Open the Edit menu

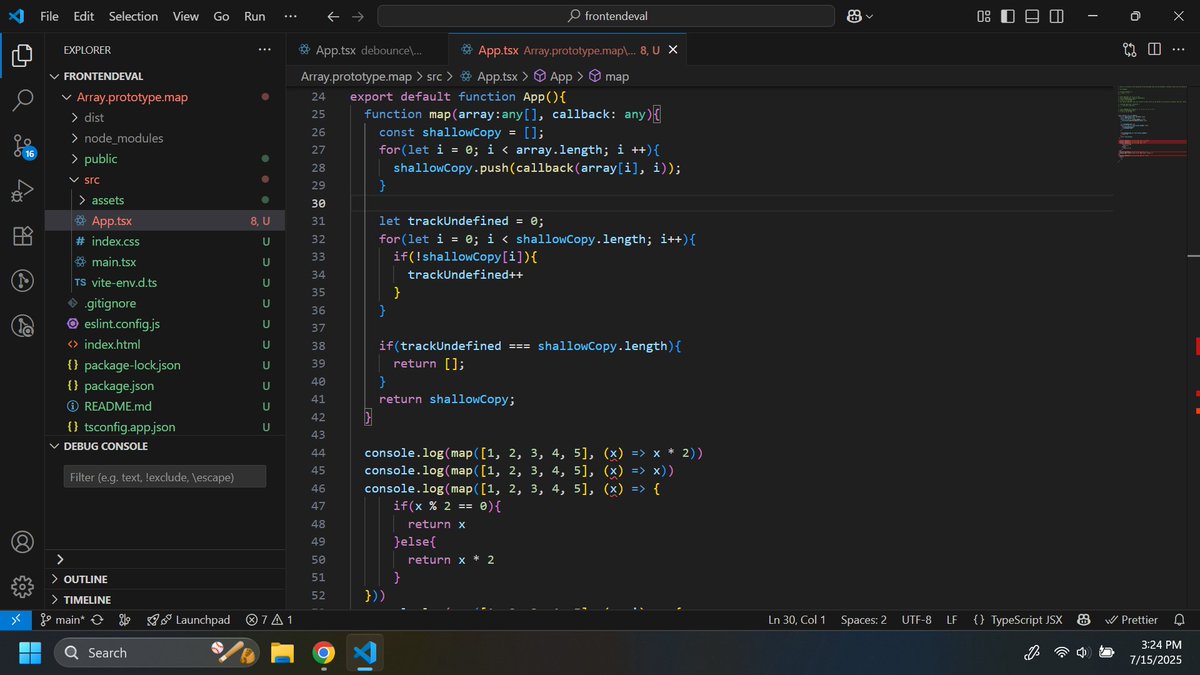point(84,16)
